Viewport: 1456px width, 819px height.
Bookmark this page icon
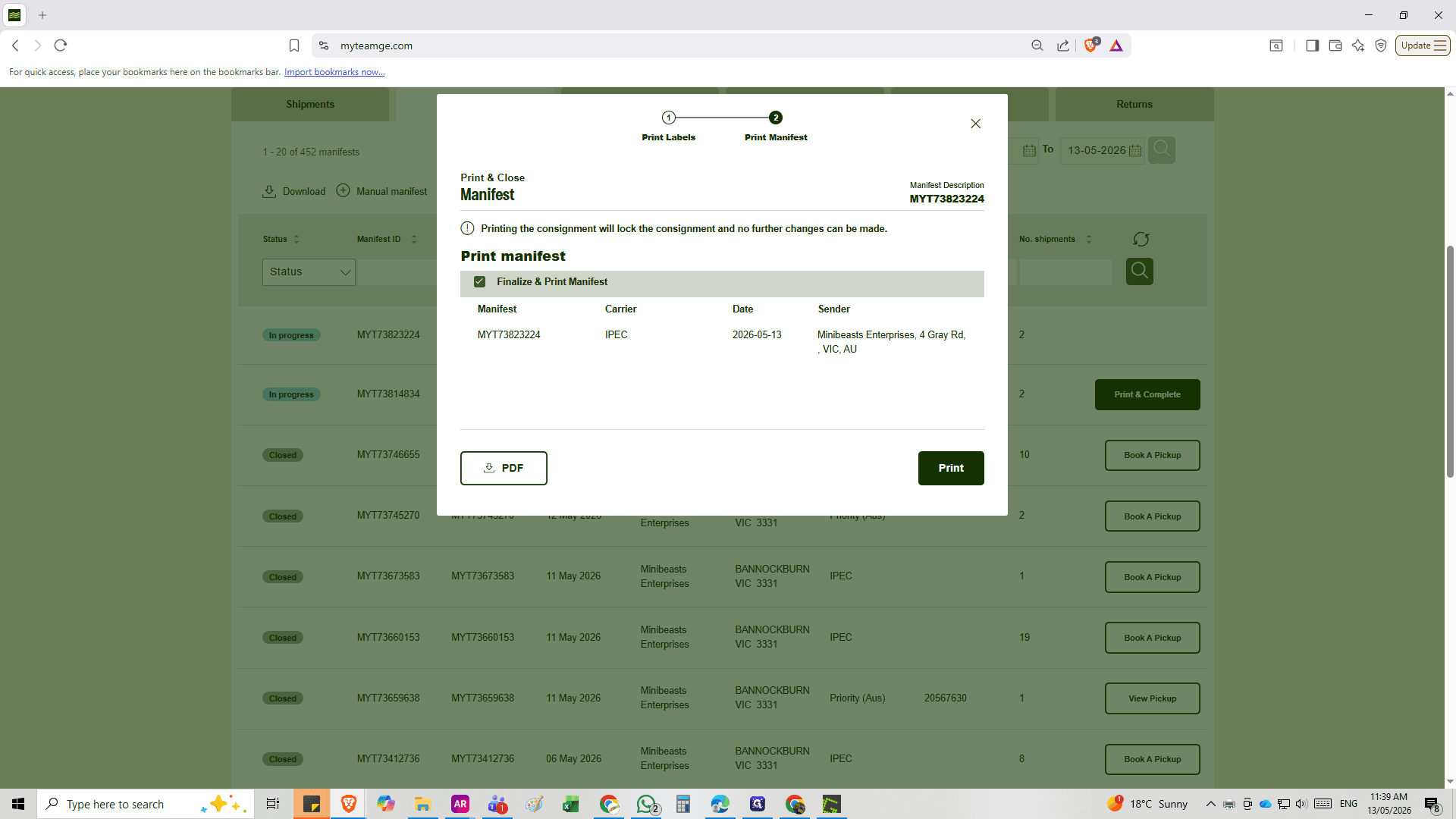click(x=294, y=45)
